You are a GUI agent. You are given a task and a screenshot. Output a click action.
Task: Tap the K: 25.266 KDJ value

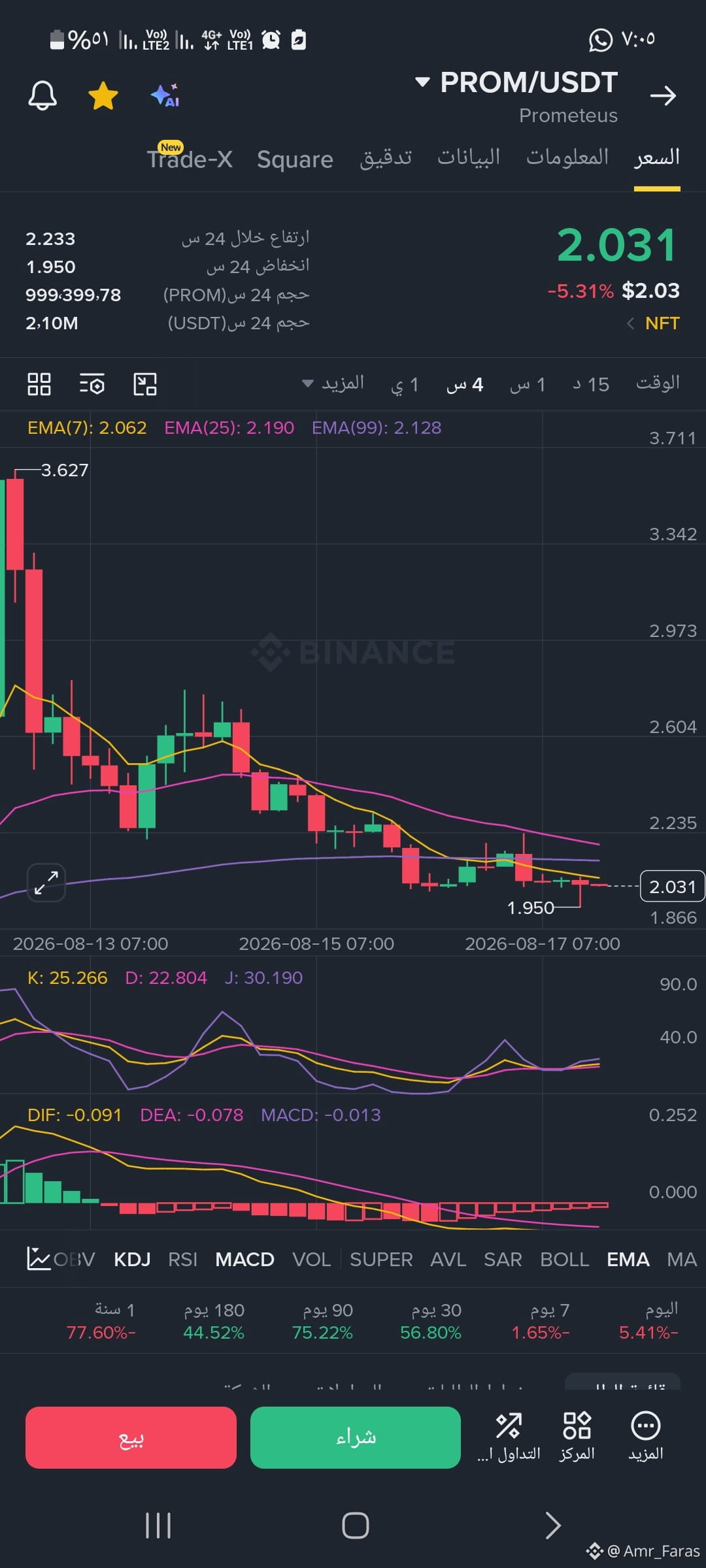67,977
